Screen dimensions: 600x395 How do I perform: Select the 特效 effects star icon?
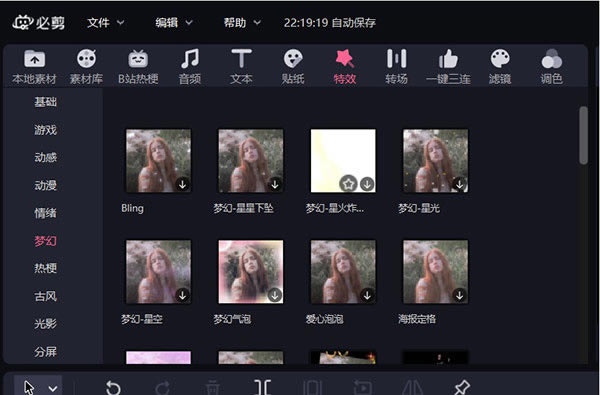[345, 59]
